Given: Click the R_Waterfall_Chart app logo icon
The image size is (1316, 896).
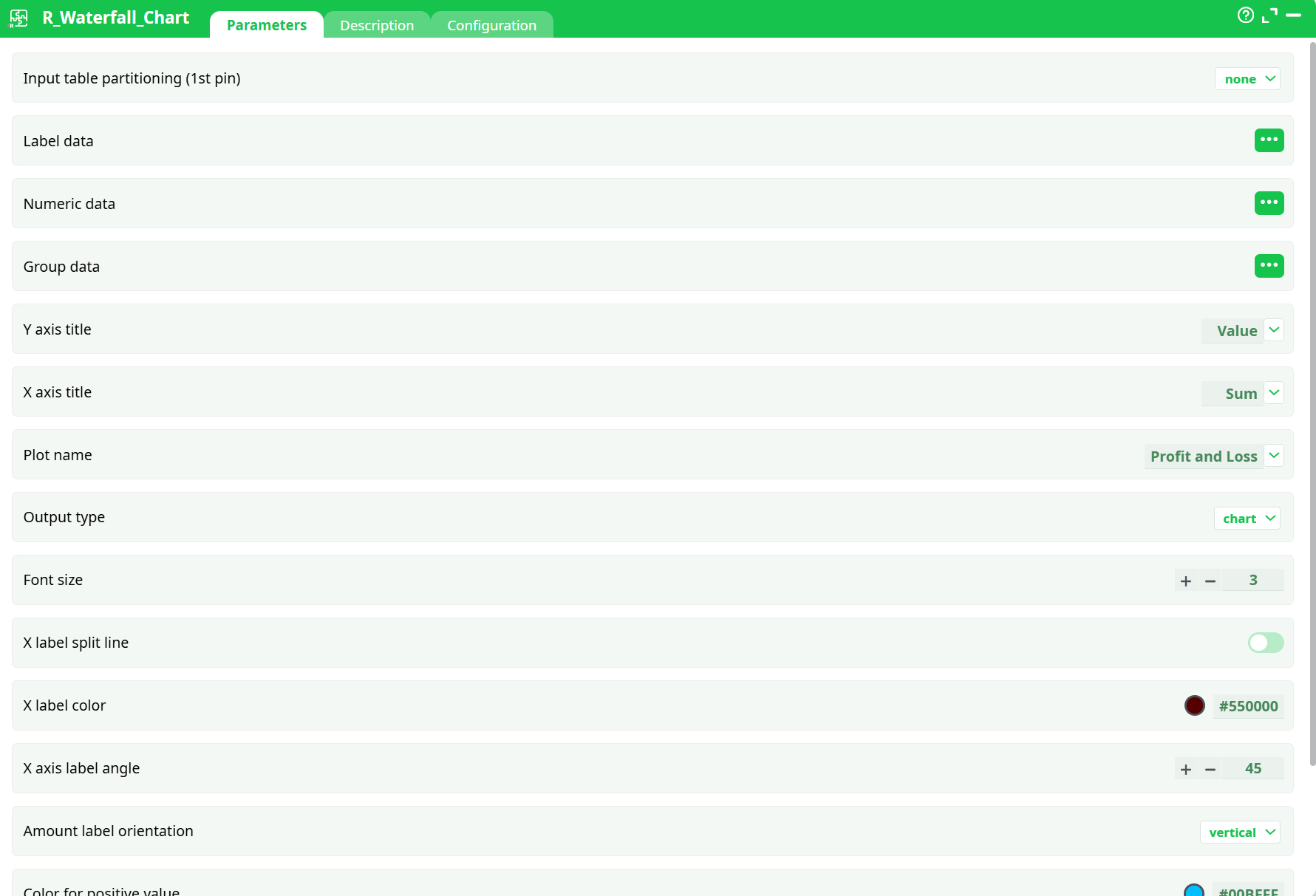Looking at the screenshot, I should 19,18.
